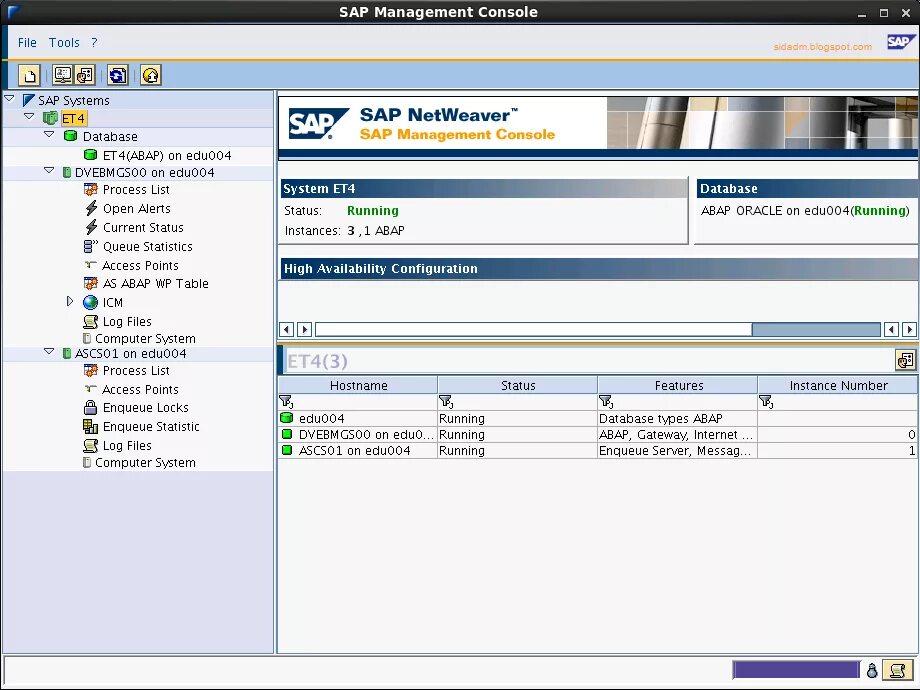Image resolution: width=920 pixels, height=690 pixels.
Task: Click the green Running system status text
Action: [373, 211]
